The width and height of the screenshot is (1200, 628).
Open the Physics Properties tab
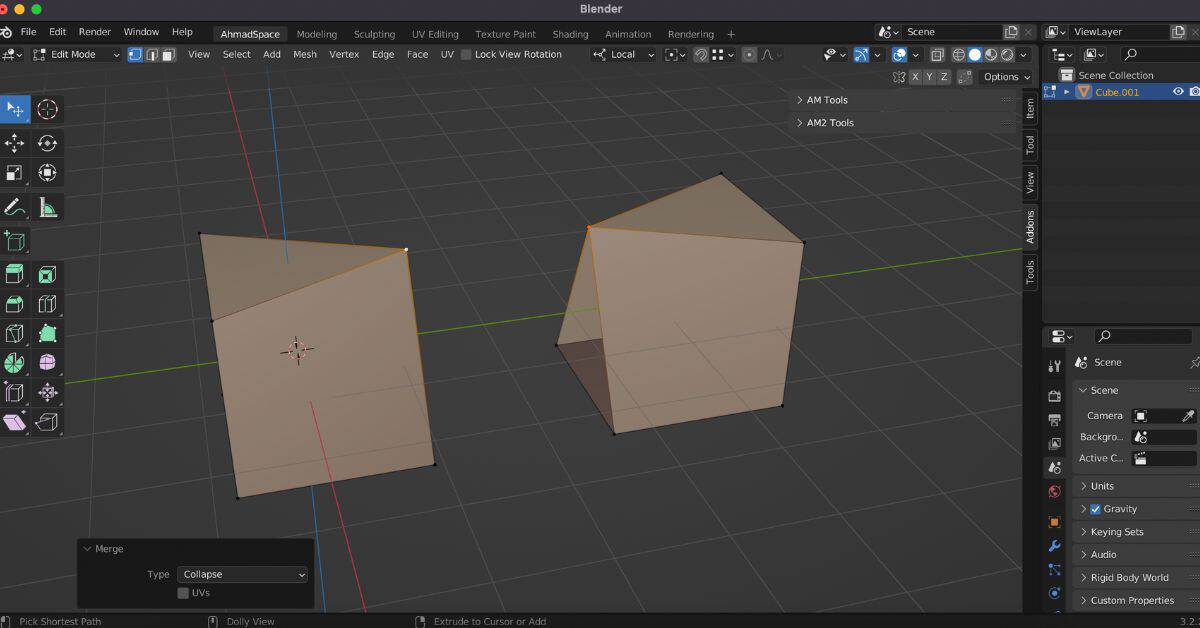click(x=1054, y=592)
